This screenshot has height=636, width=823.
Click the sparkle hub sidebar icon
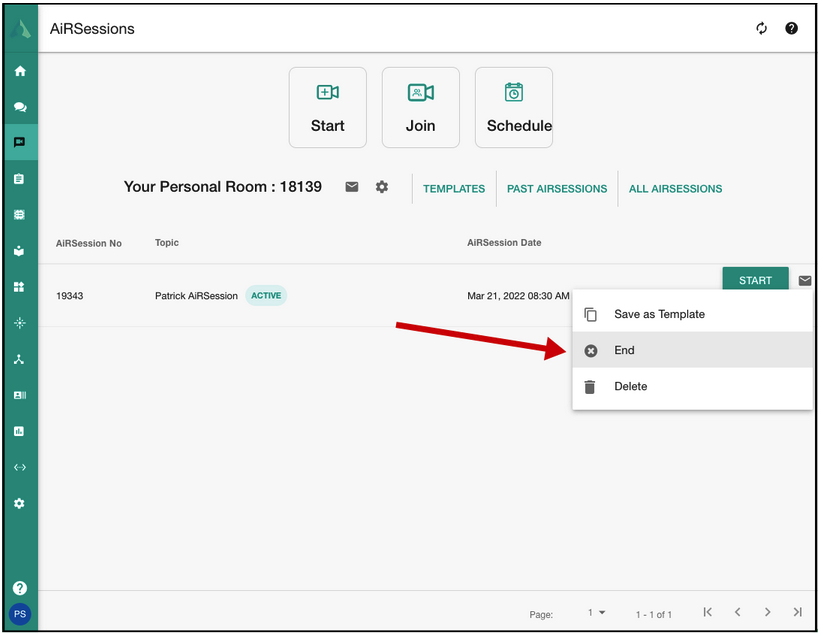[19, 323]
